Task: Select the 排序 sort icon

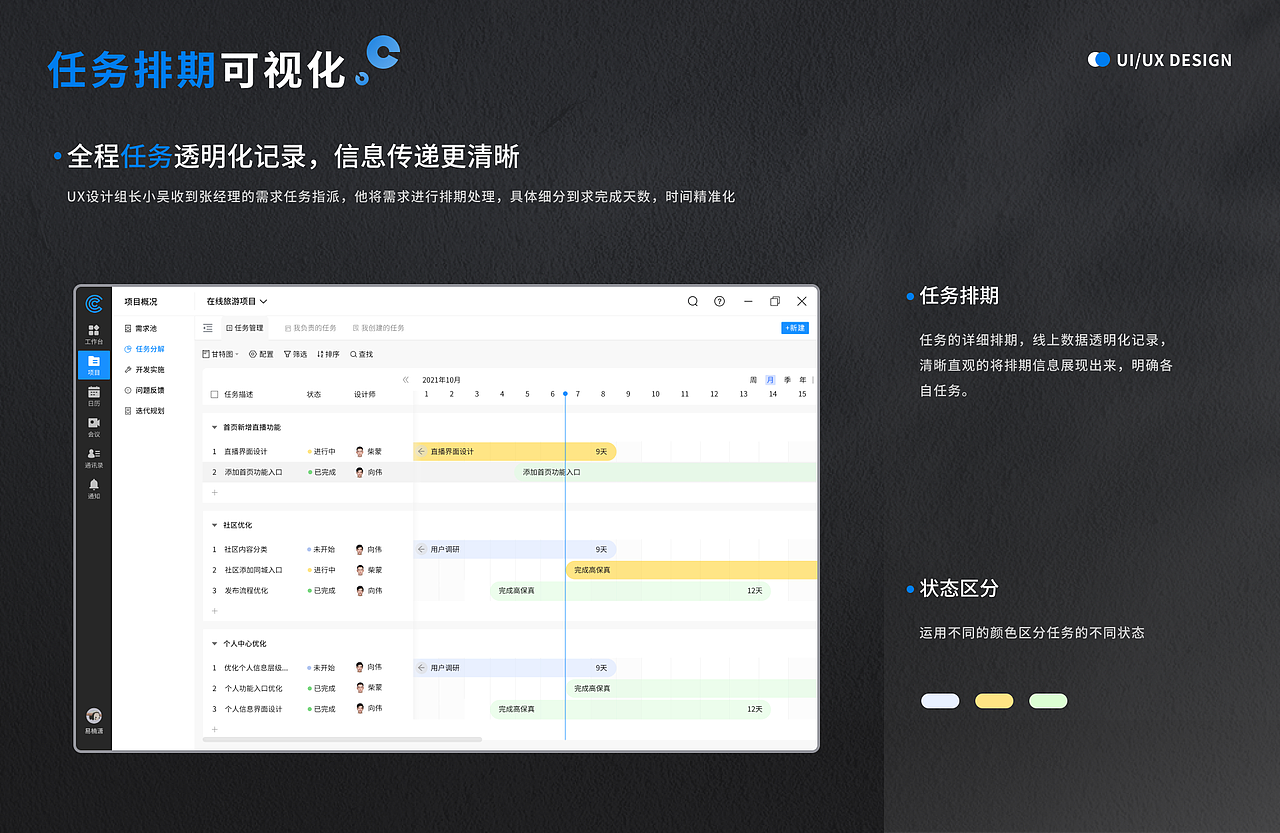Action: coord(328,354)
